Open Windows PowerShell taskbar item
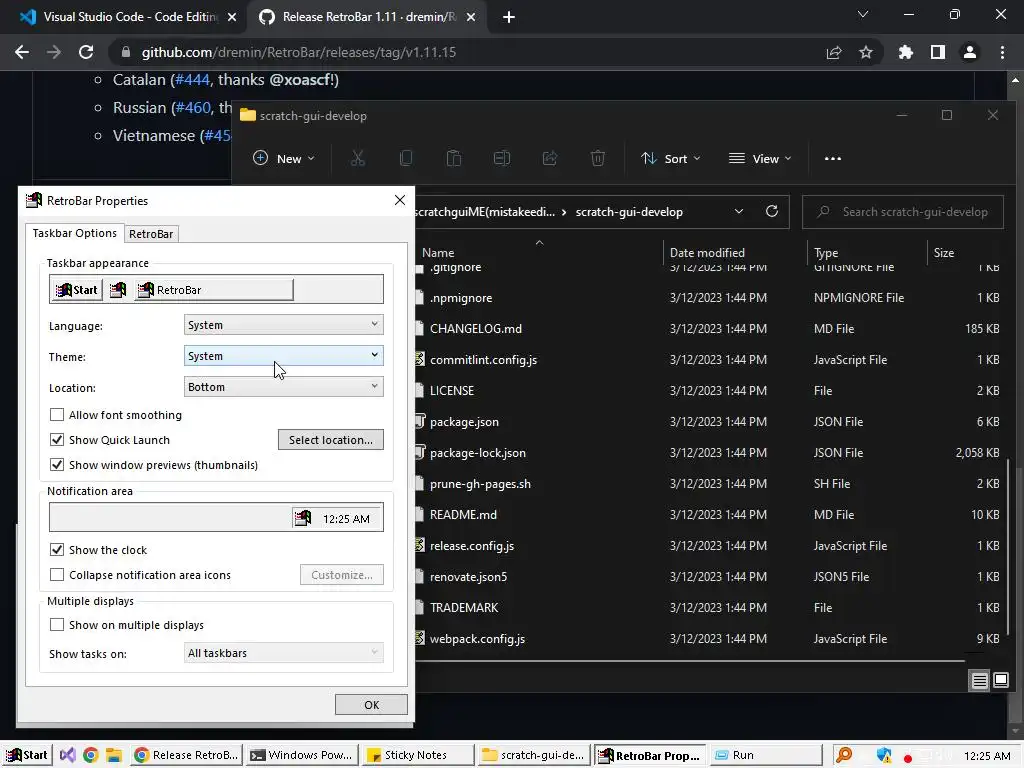Screen dimensions: 1024x768 click(303, 755)
